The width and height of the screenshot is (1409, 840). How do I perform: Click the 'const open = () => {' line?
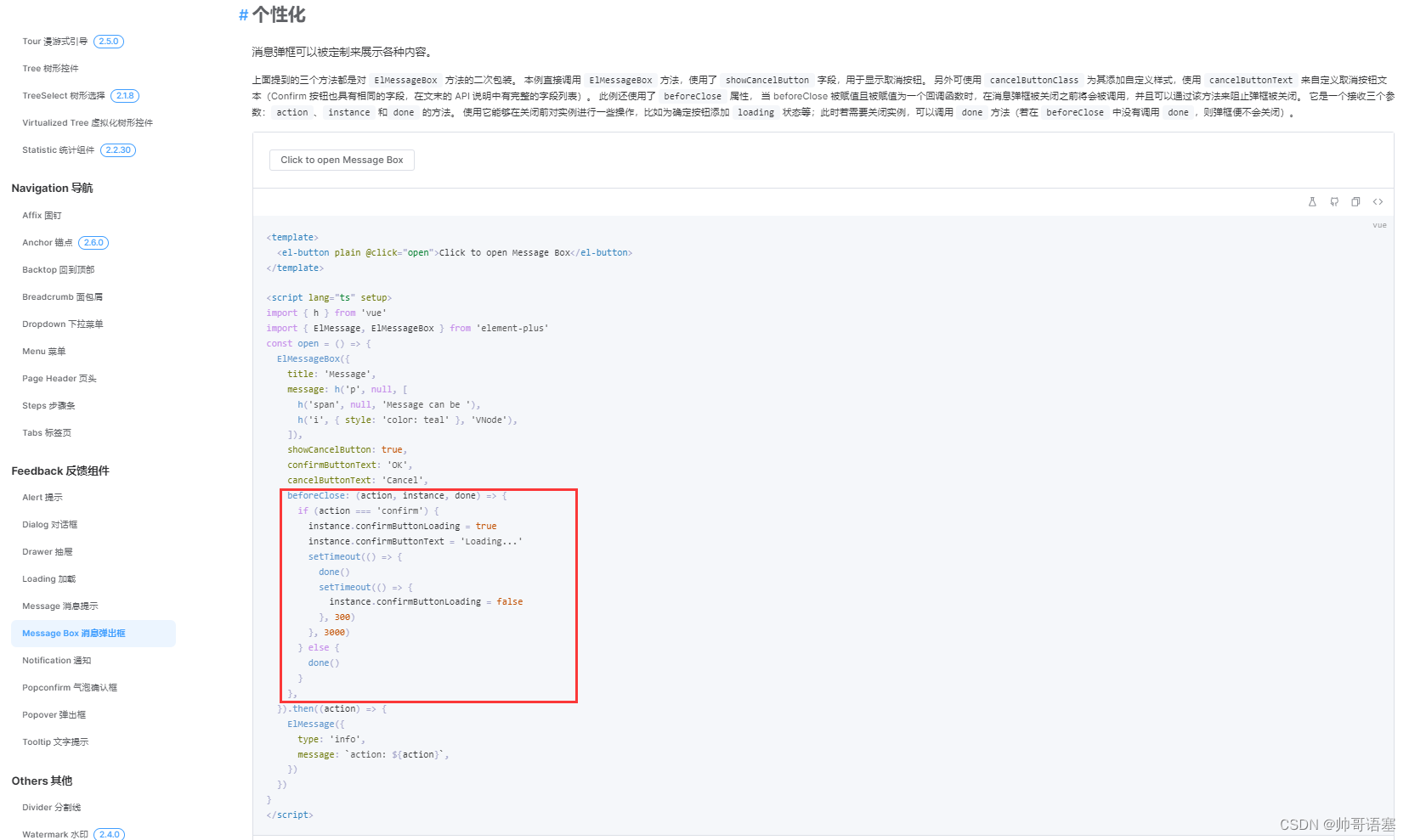(319, 344)
